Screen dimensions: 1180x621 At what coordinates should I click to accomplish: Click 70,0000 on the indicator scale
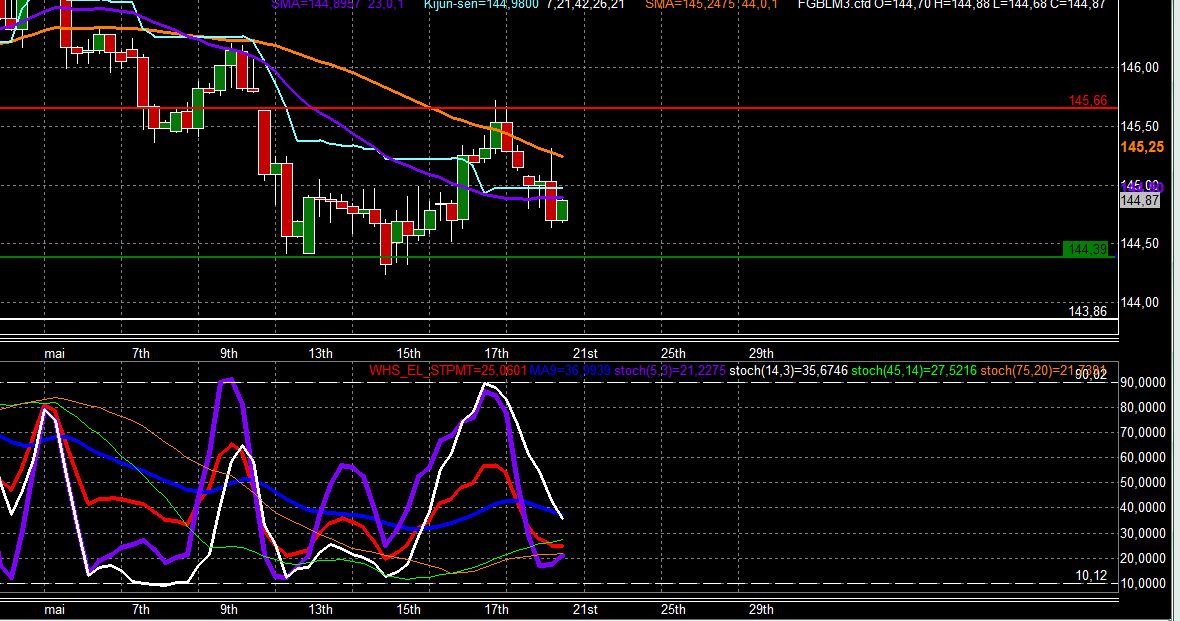[x=1143, y=433]
